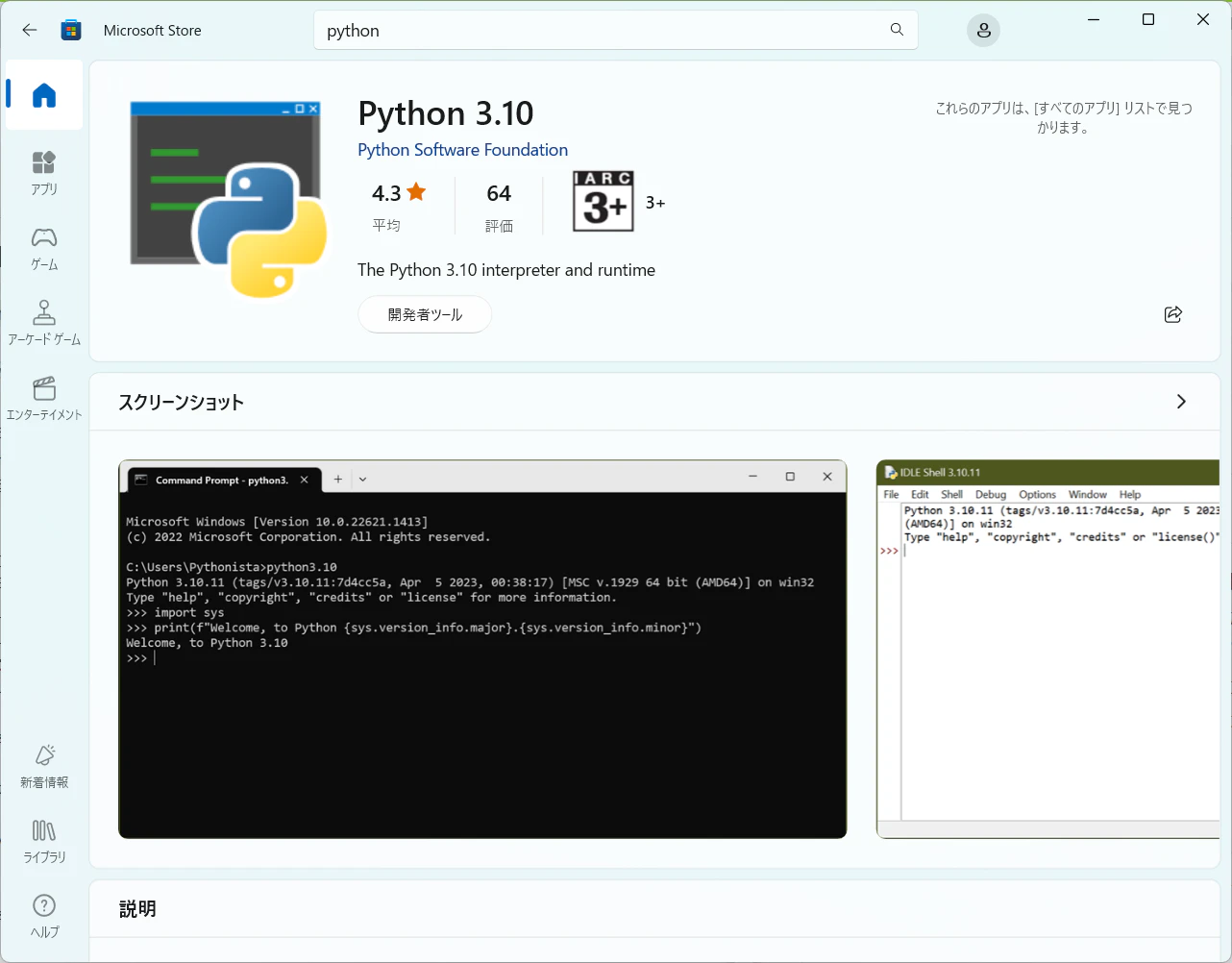
Task: Open the ゲーム section in the sidebar
Action: point(44,248)
